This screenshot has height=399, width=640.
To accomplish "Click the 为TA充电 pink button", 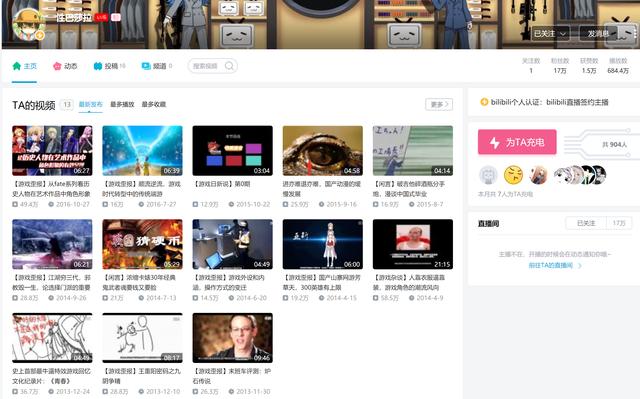I will (x=517, y=142).
